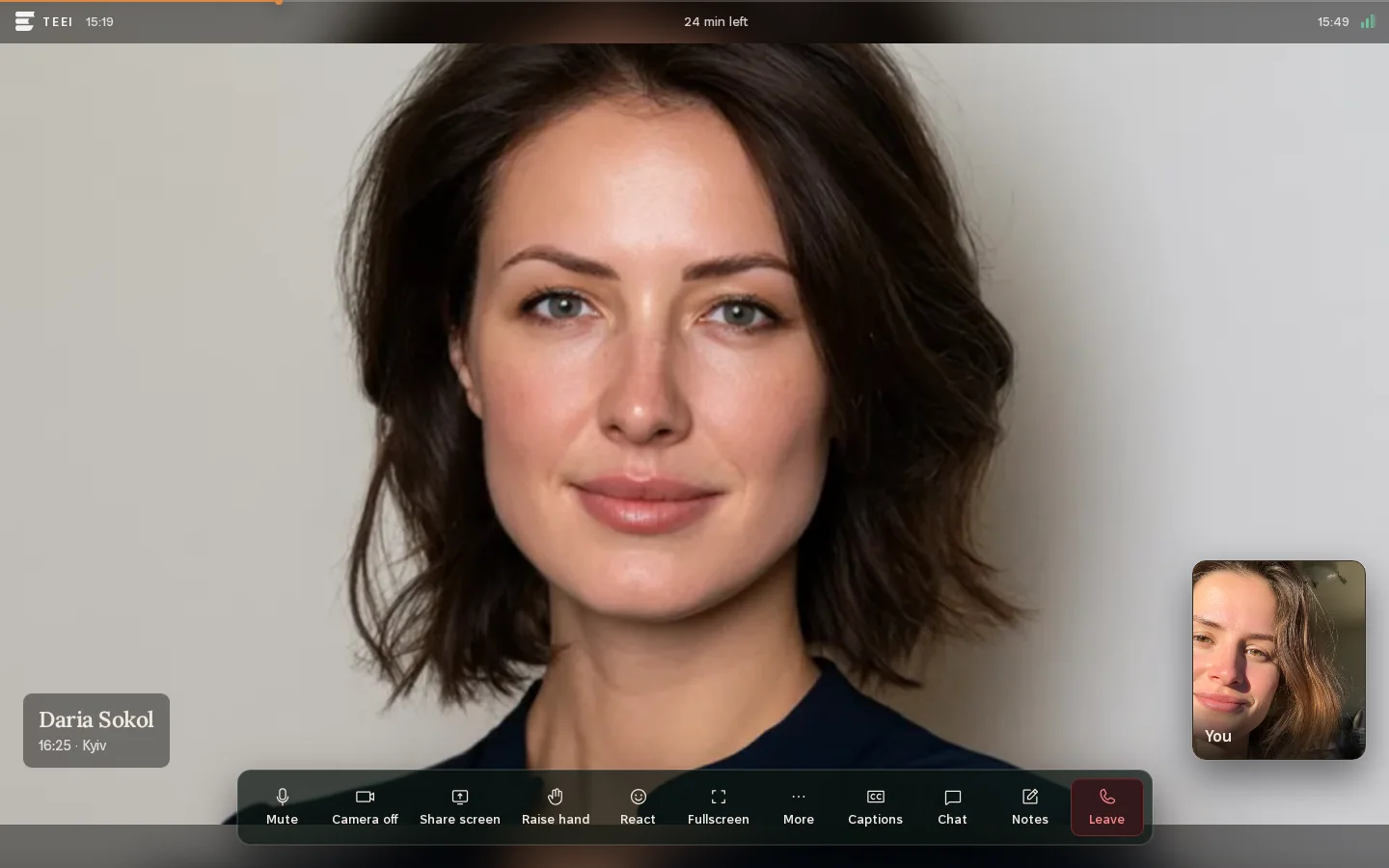Click the '16:25 · Kyiv' local time text
Image resolution: width=1389 pixels, height=868 pixels.
(72, 746)
